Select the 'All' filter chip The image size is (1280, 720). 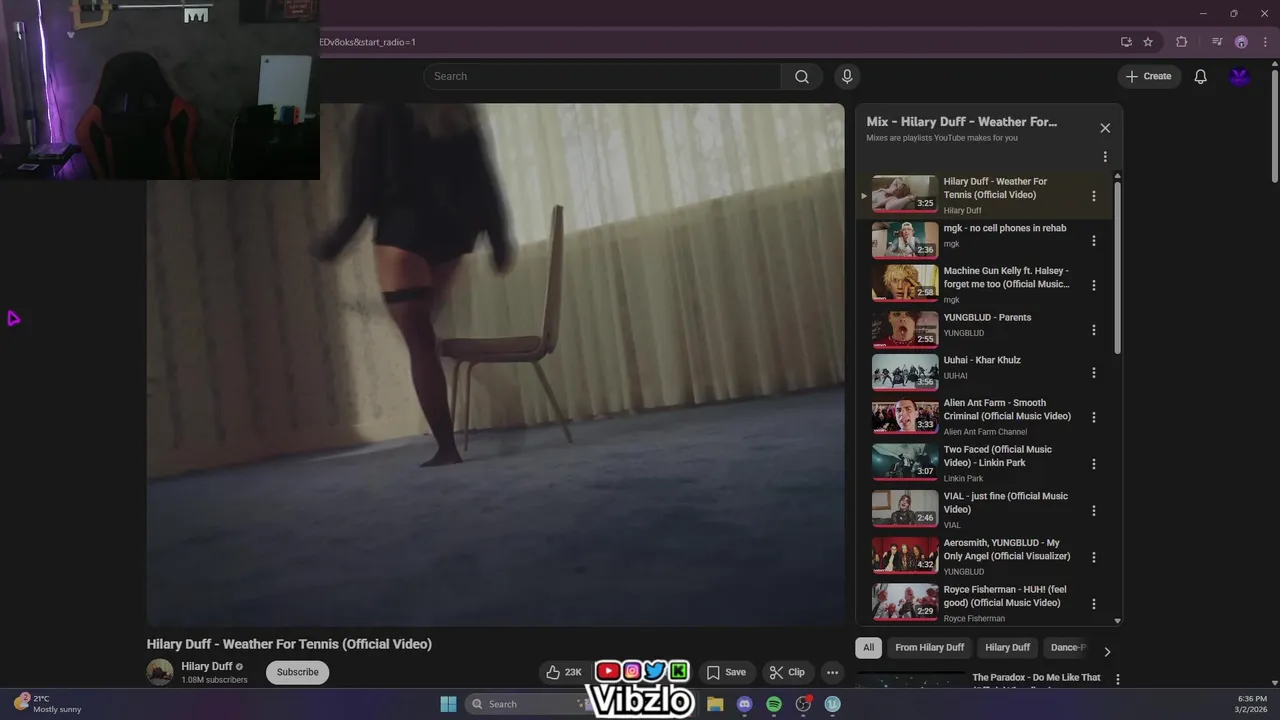868,648
